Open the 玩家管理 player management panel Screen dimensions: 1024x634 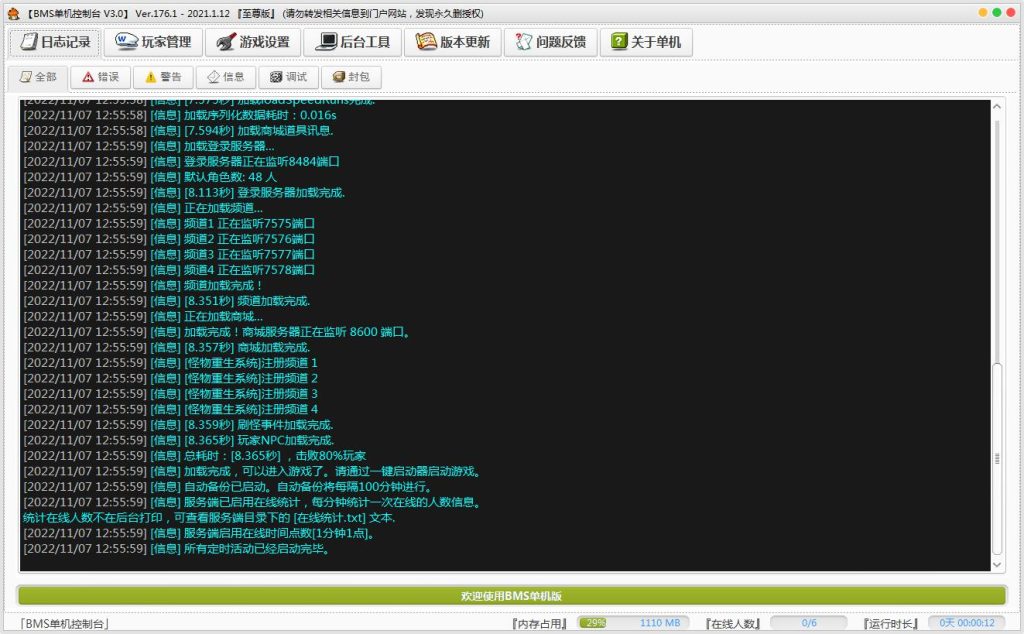coord(152,42)
